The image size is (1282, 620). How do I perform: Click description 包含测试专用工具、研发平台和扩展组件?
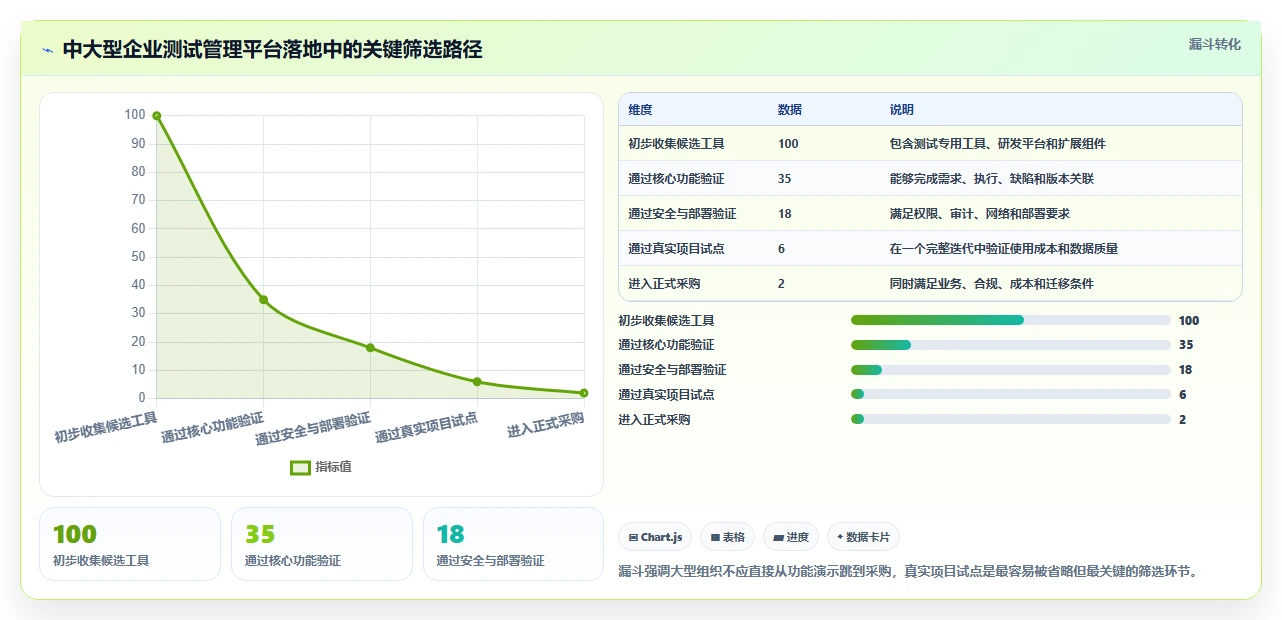point(997,144)
